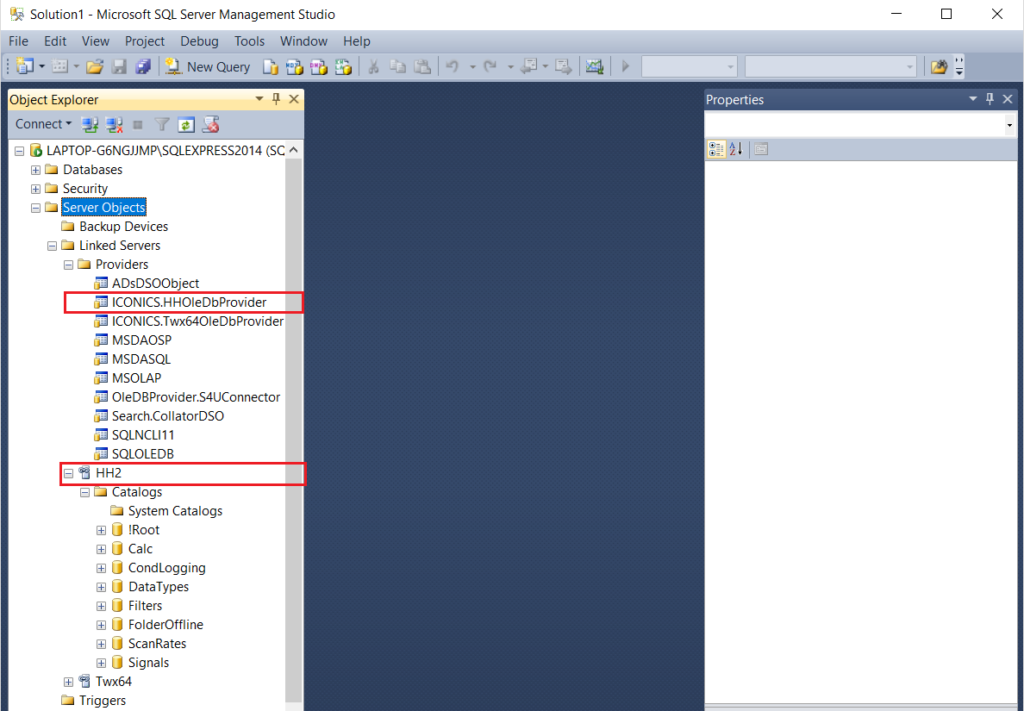1024x711 pixels.
Task: Open the Debug menu
Action: (199, 40)
